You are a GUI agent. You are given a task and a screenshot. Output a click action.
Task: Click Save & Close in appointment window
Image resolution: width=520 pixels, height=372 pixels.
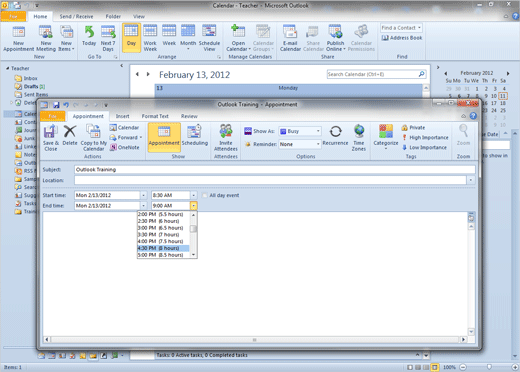(x=50, y=137)
